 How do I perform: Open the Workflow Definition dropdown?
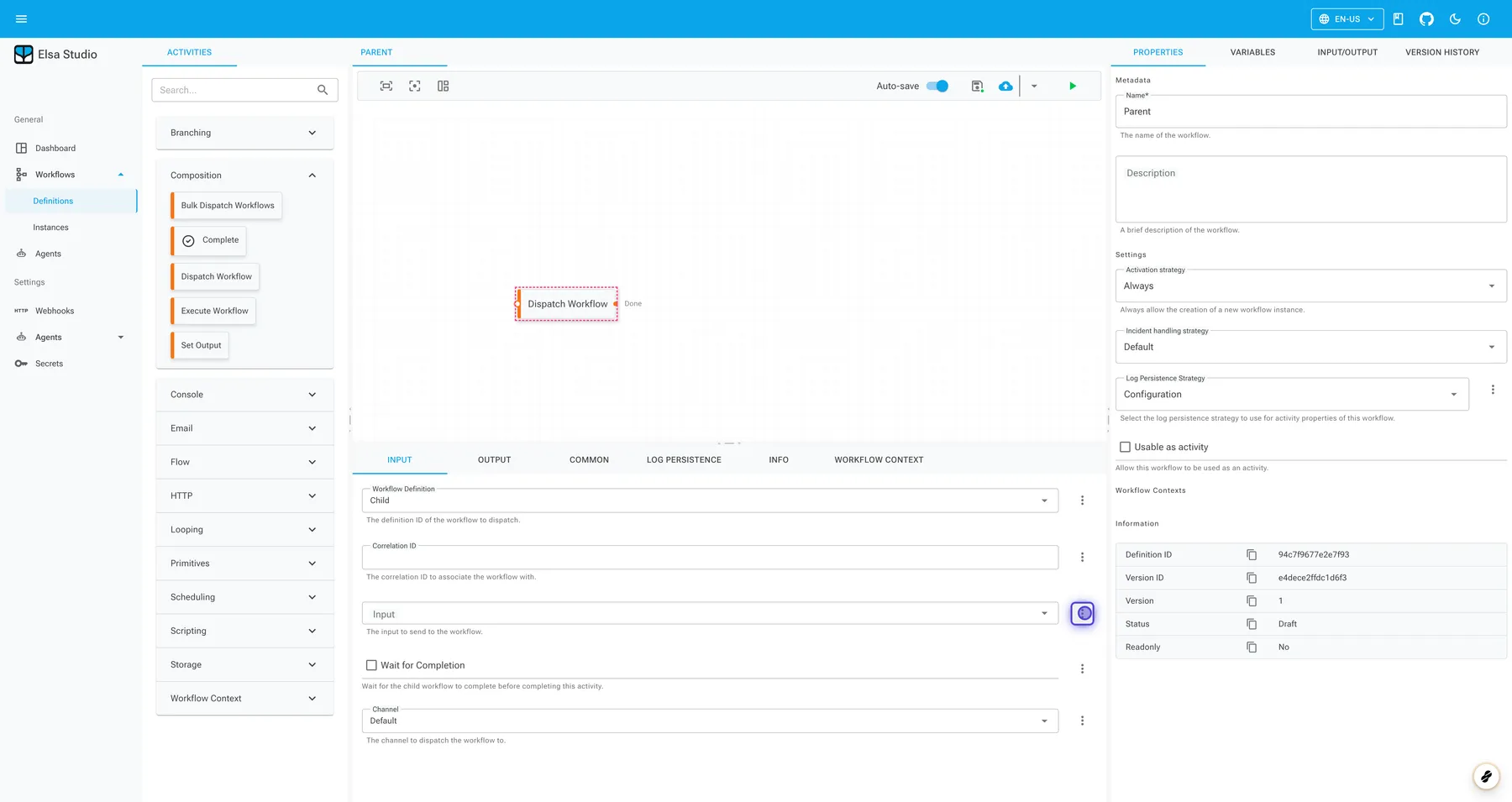(x=1045, y=500)
